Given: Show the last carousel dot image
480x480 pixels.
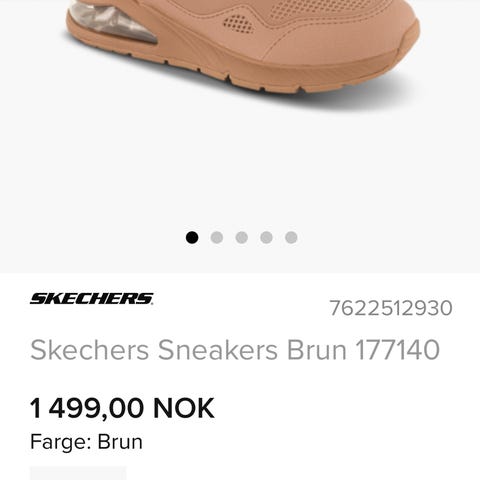Looking at the screenshot, I should [x=291, y=238].
